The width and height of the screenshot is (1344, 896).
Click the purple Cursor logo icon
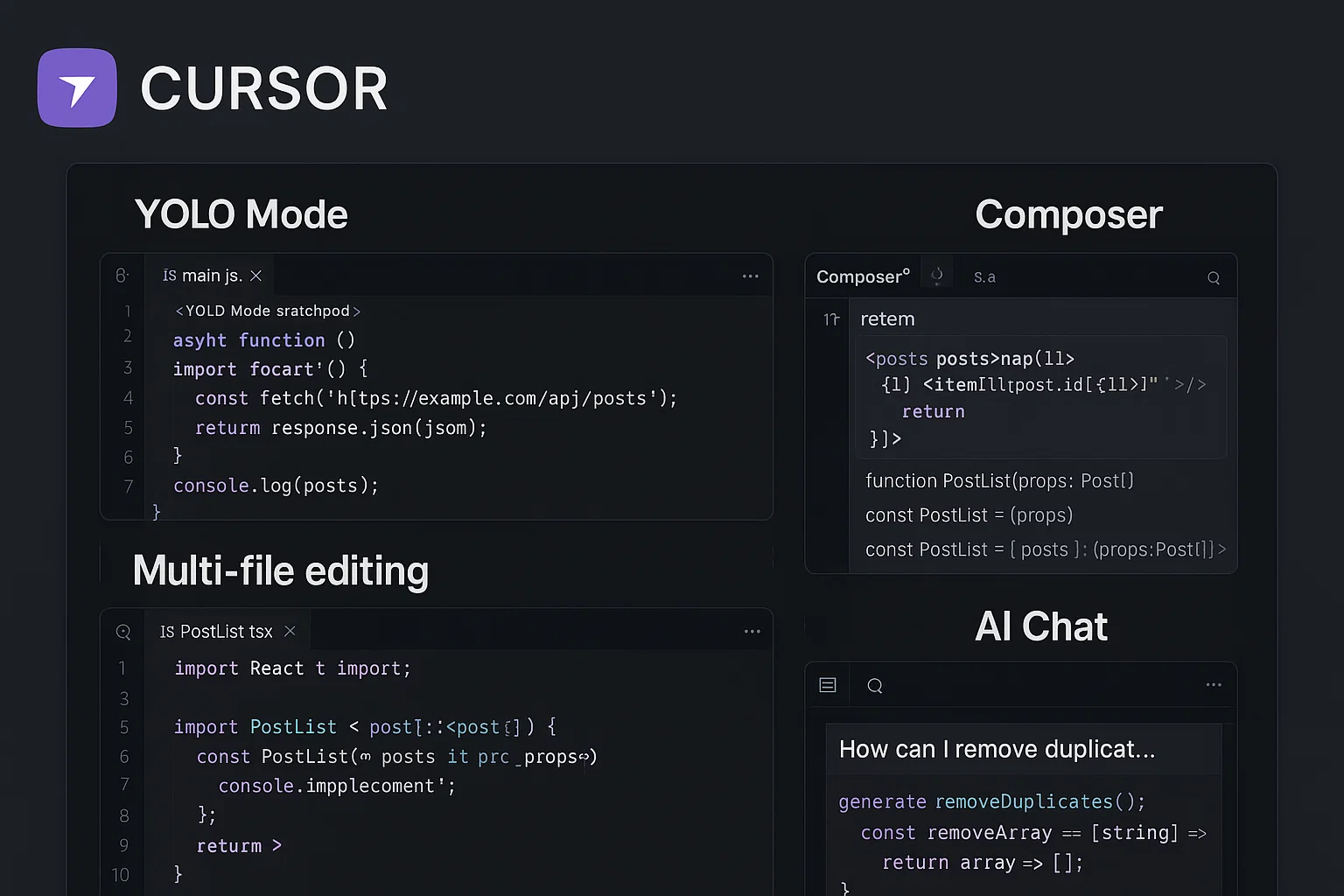(77, 87)
